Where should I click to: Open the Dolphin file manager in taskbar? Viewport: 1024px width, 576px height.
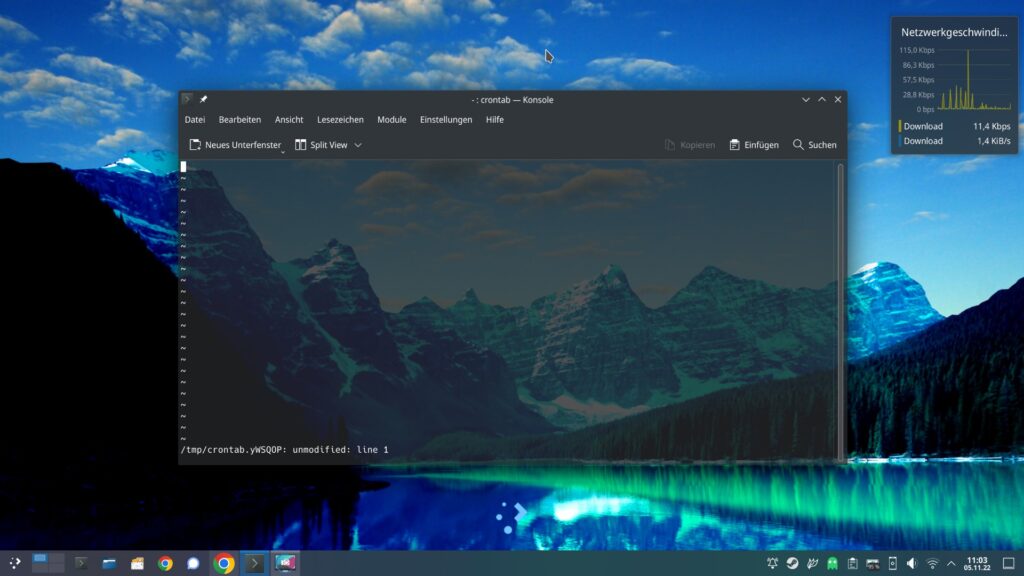coord(109,564)
